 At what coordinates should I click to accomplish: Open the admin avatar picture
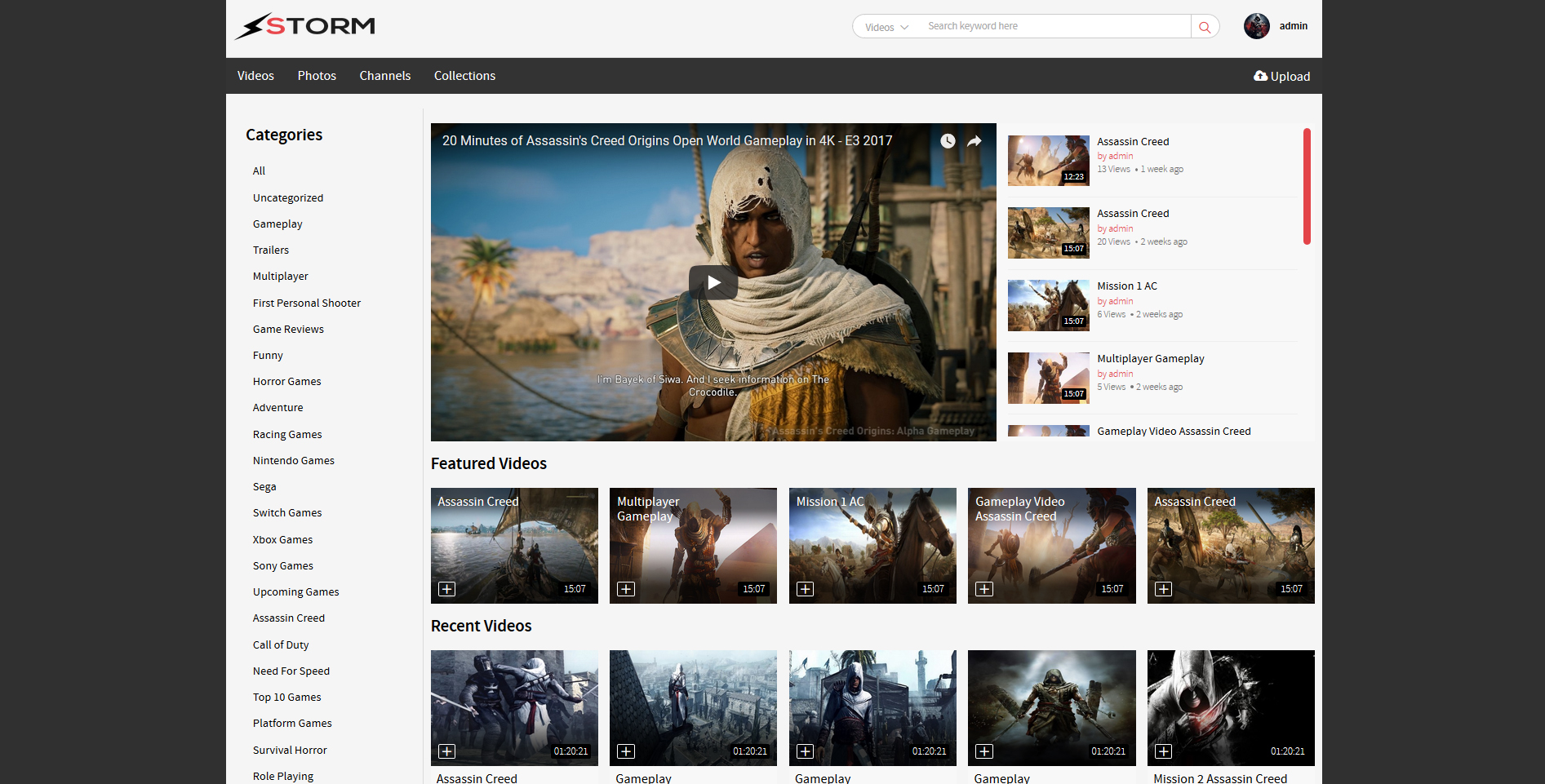point(1257,26)
